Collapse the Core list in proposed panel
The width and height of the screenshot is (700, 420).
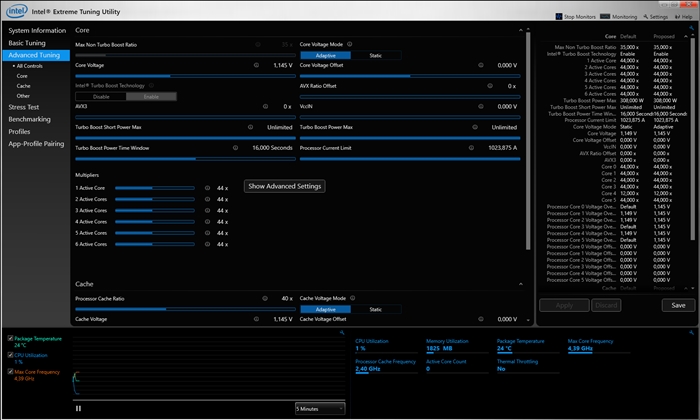point(686,36)
